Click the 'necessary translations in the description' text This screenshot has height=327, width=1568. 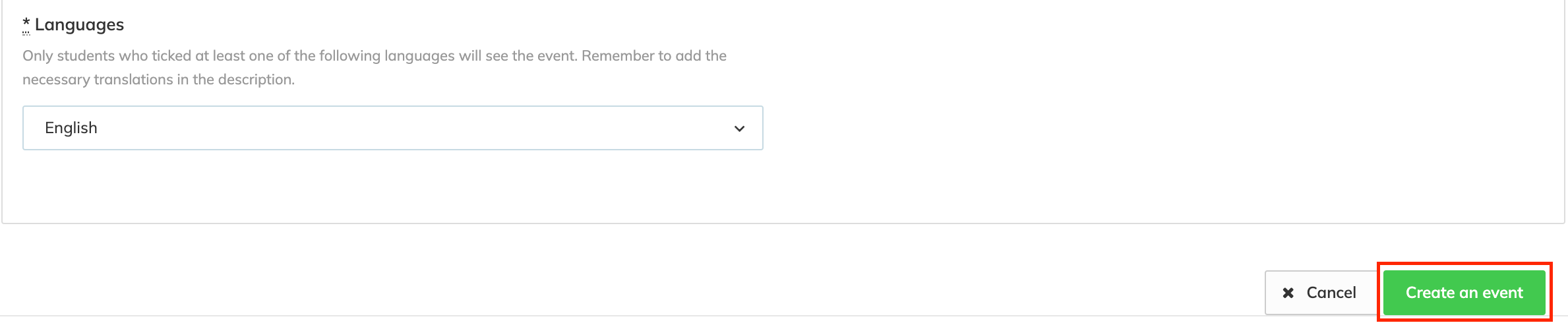tap(158, 80)
